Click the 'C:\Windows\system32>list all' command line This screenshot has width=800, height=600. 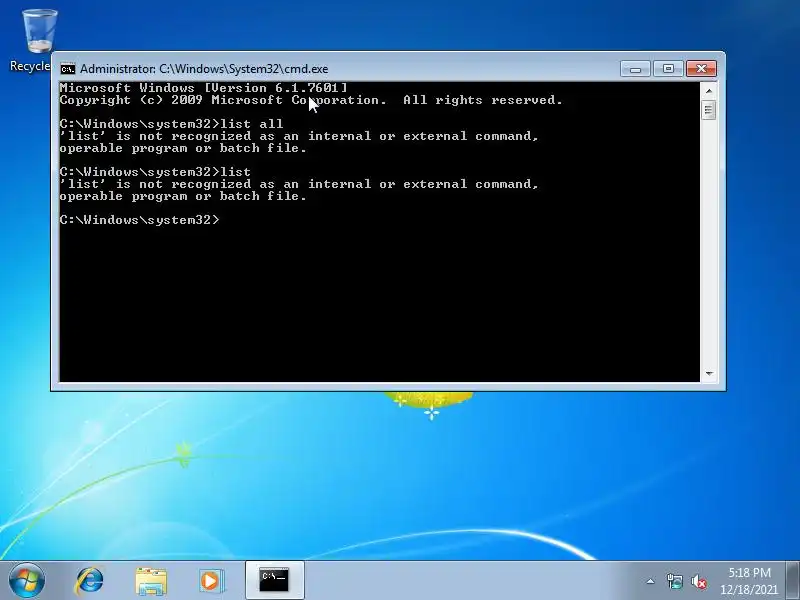click(171, 124)
